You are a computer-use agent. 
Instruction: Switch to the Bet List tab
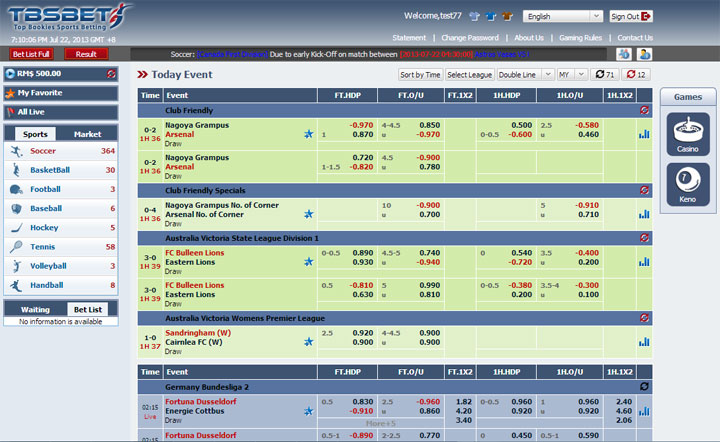point(88,310)
